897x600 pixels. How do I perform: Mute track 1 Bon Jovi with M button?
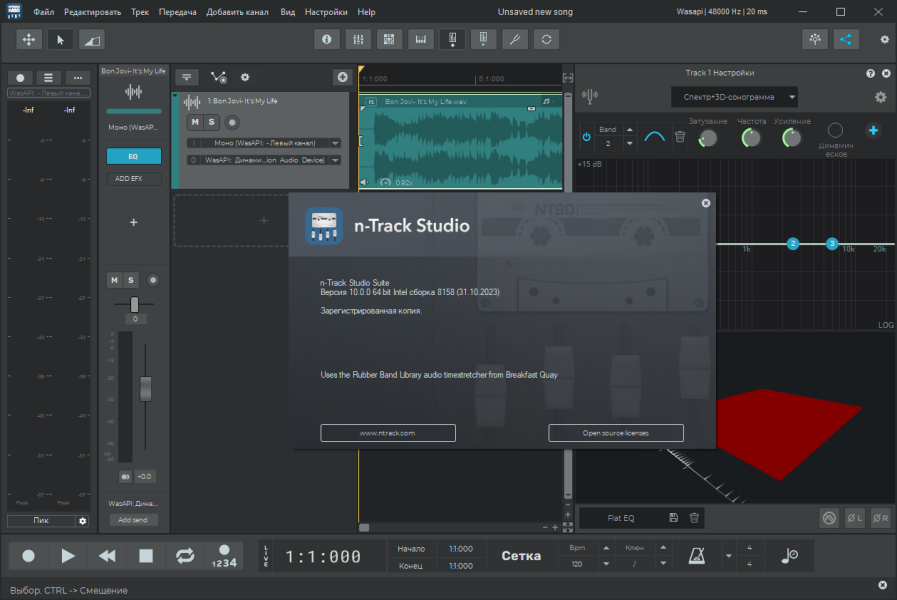pos(195,122)
